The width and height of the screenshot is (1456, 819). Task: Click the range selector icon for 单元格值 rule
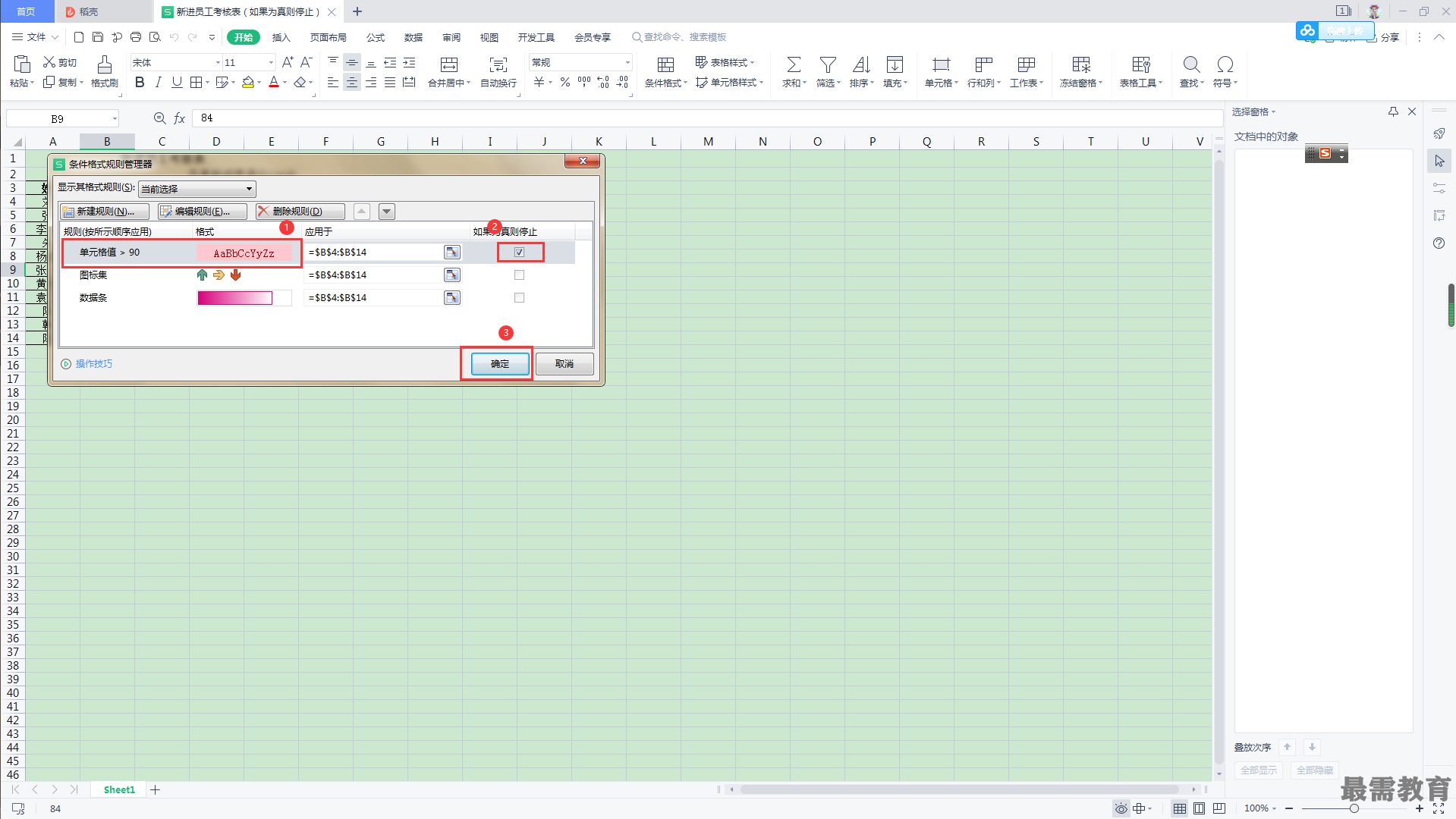coord(452,253)
